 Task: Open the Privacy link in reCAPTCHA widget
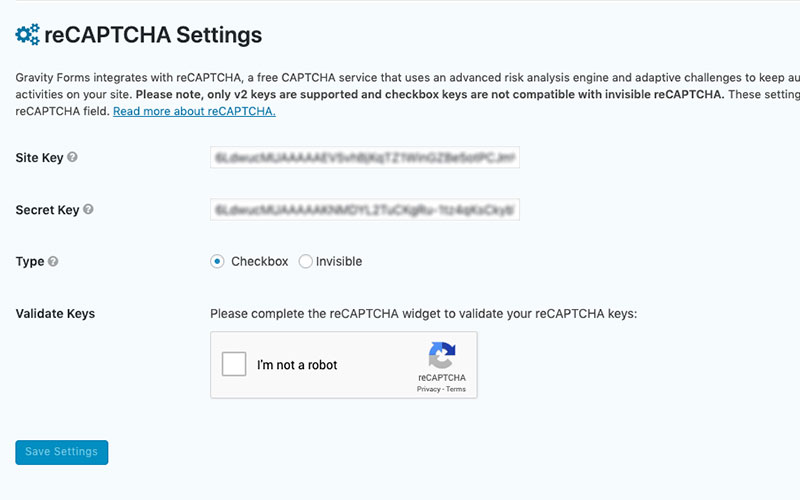(x=429, y=389)
